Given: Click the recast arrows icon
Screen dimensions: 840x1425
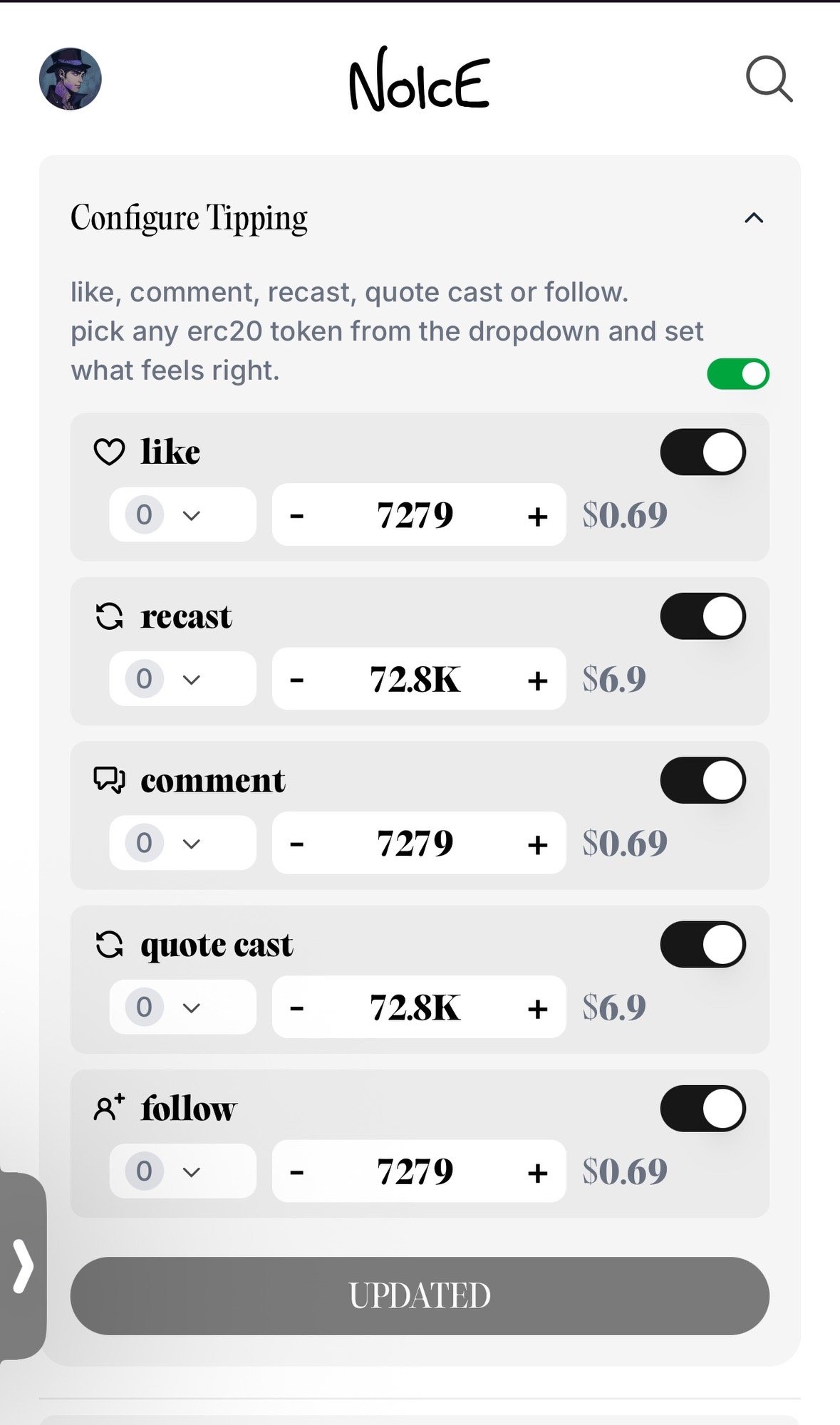Looking at the screenshot, I should click(x=109, y=616).
